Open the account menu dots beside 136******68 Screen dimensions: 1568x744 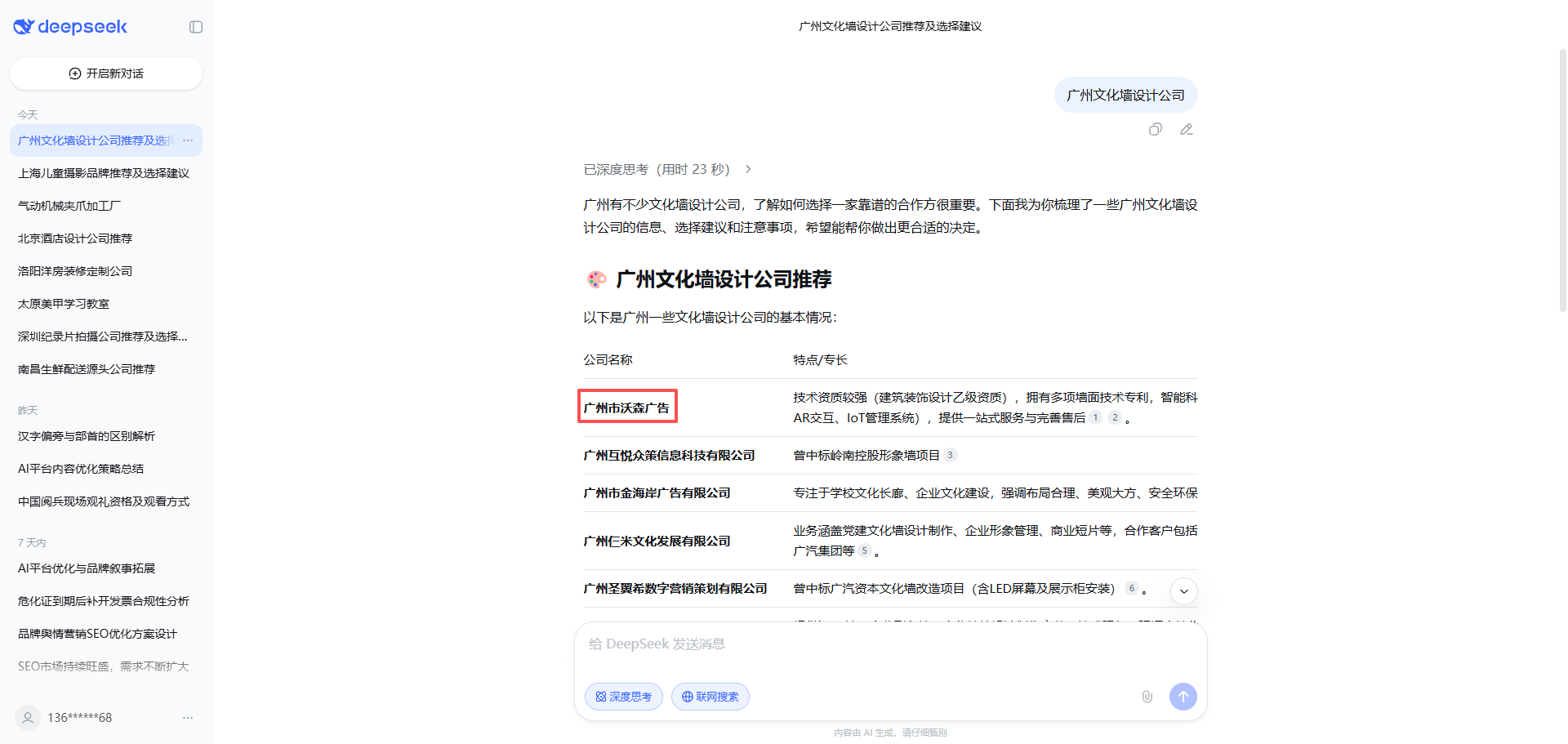click(188, 718)
